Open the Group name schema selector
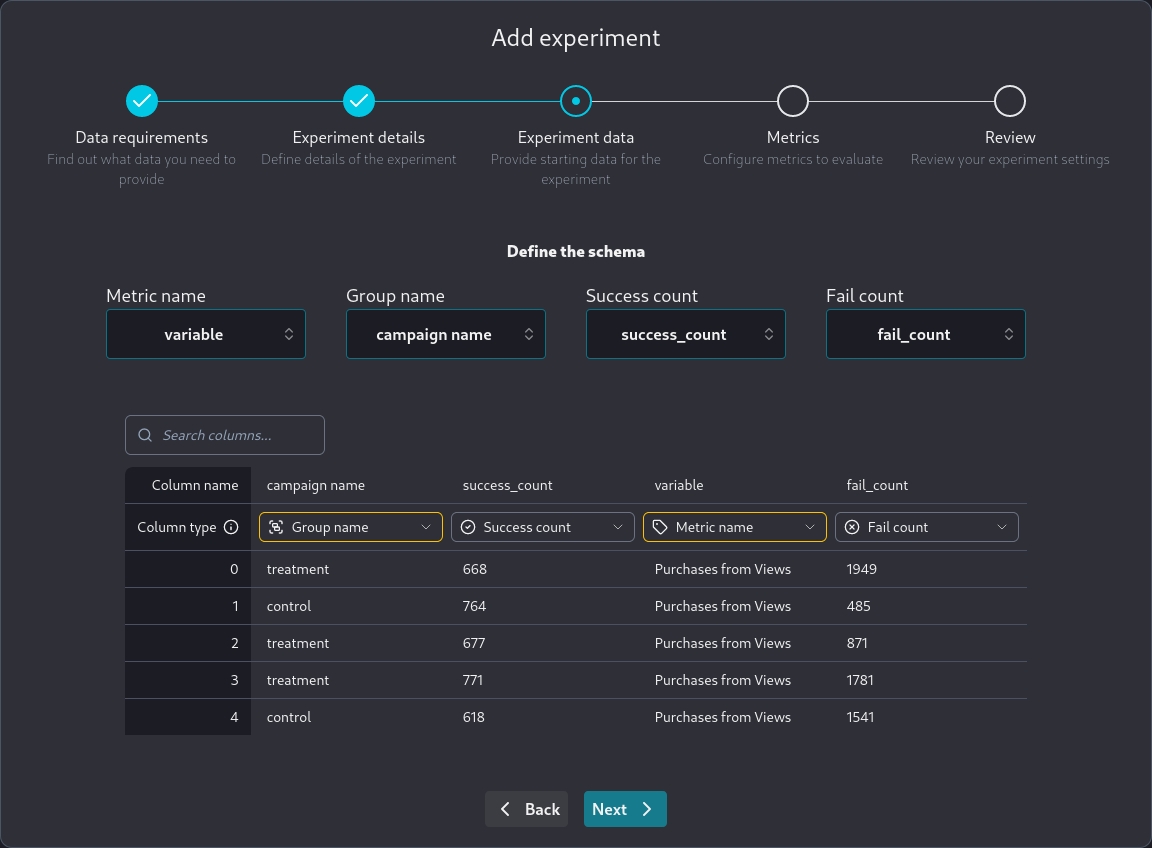 pyautogui.click(x=446, y=334)
